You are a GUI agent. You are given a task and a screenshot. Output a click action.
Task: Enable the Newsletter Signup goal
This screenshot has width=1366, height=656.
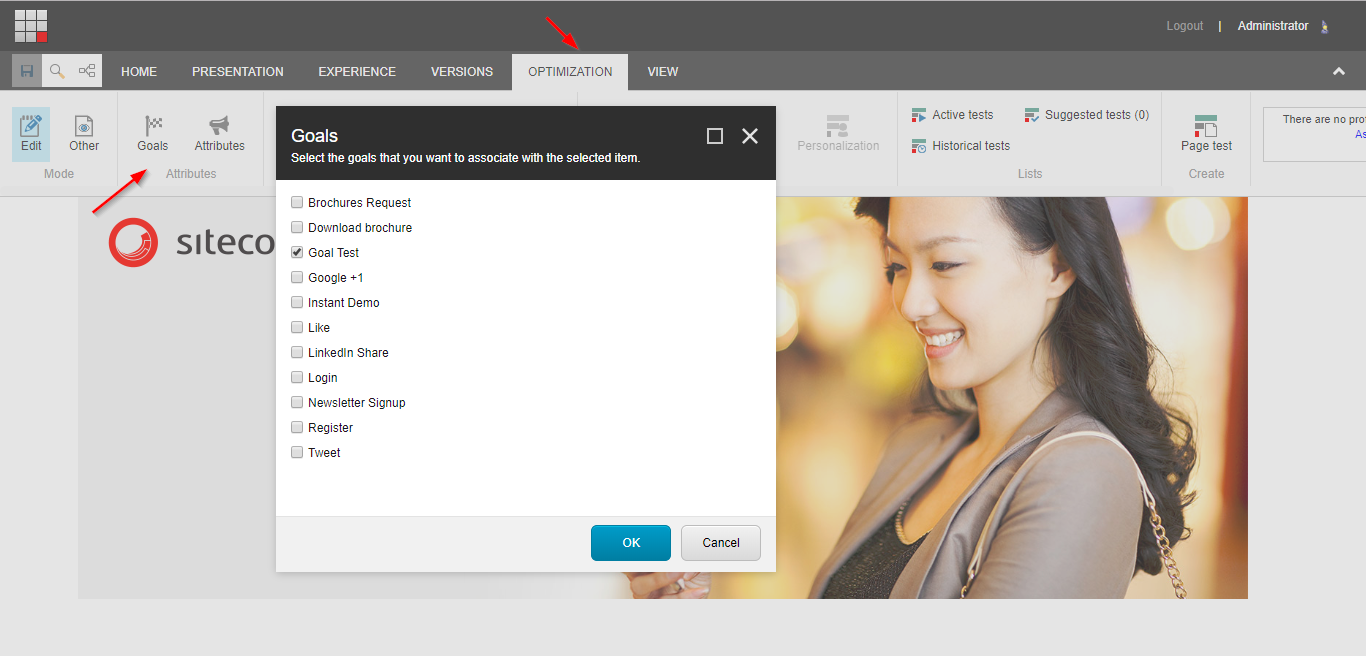coord(297,402)
